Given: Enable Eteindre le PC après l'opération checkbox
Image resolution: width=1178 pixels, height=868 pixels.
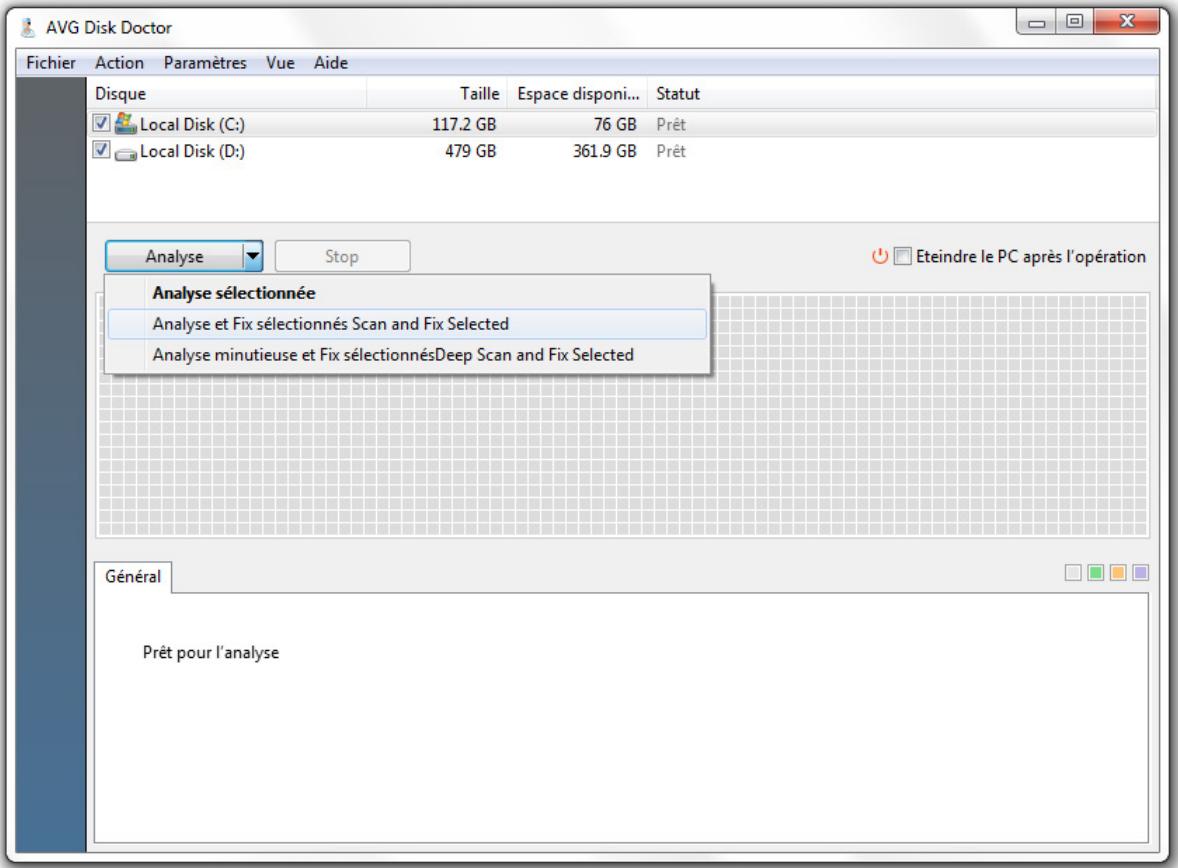Looking at the screenshot, I should [902, 256].
